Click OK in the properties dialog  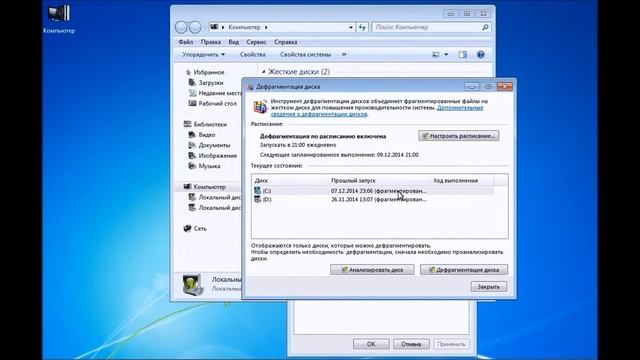[x=371, y=344]
